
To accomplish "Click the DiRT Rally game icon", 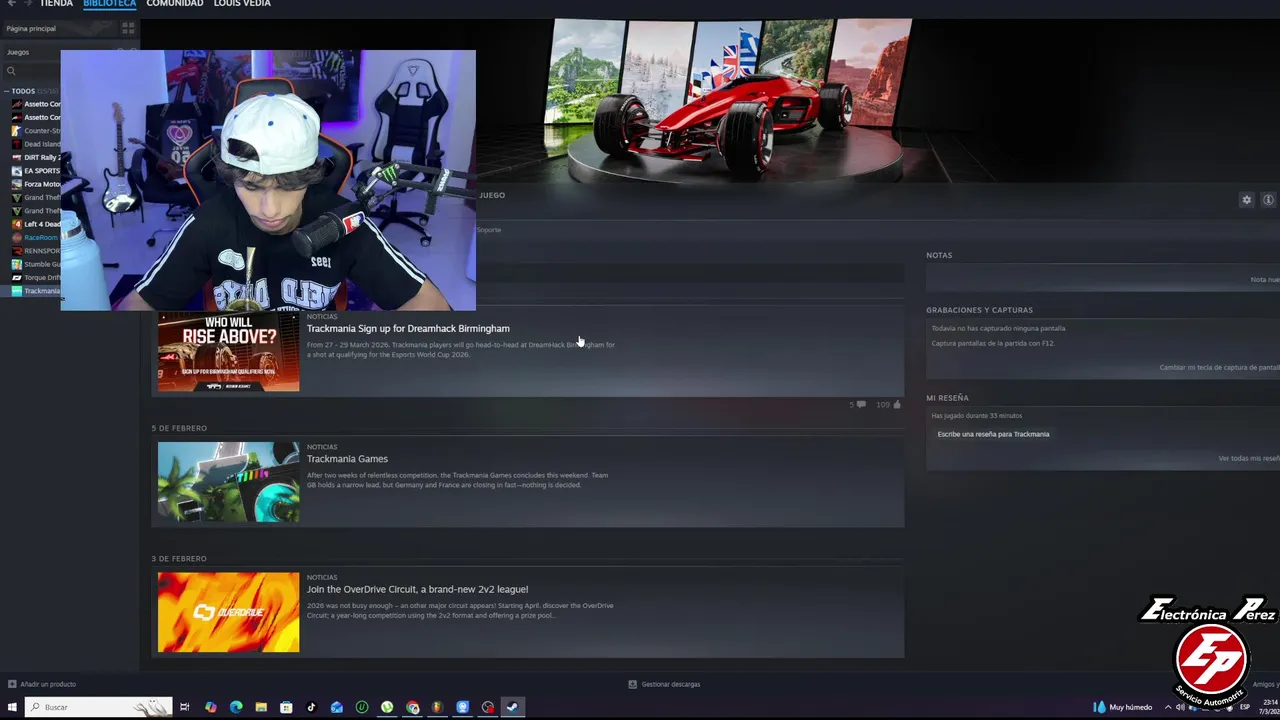I will point(16,157).
